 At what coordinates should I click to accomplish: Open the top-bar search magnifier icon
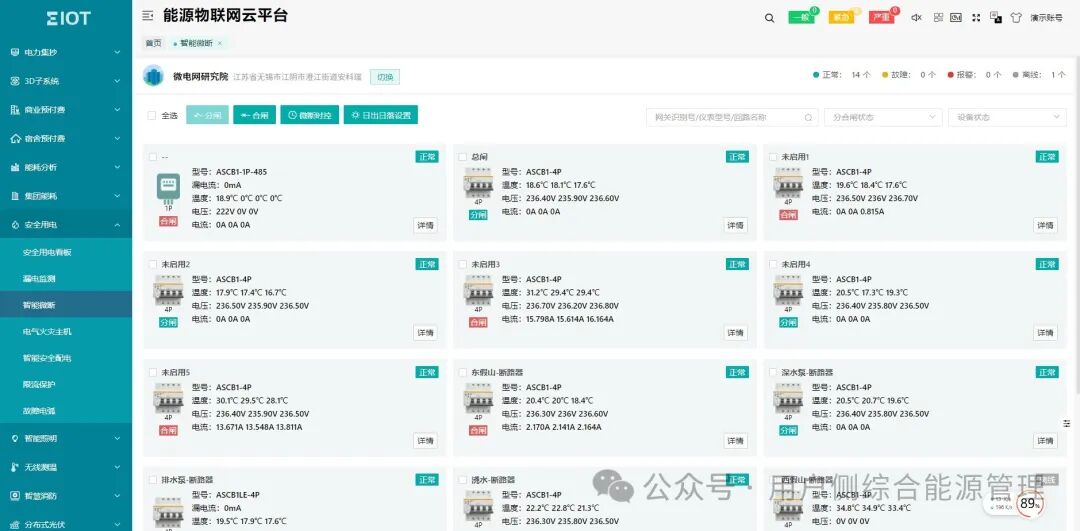point(769,18)
